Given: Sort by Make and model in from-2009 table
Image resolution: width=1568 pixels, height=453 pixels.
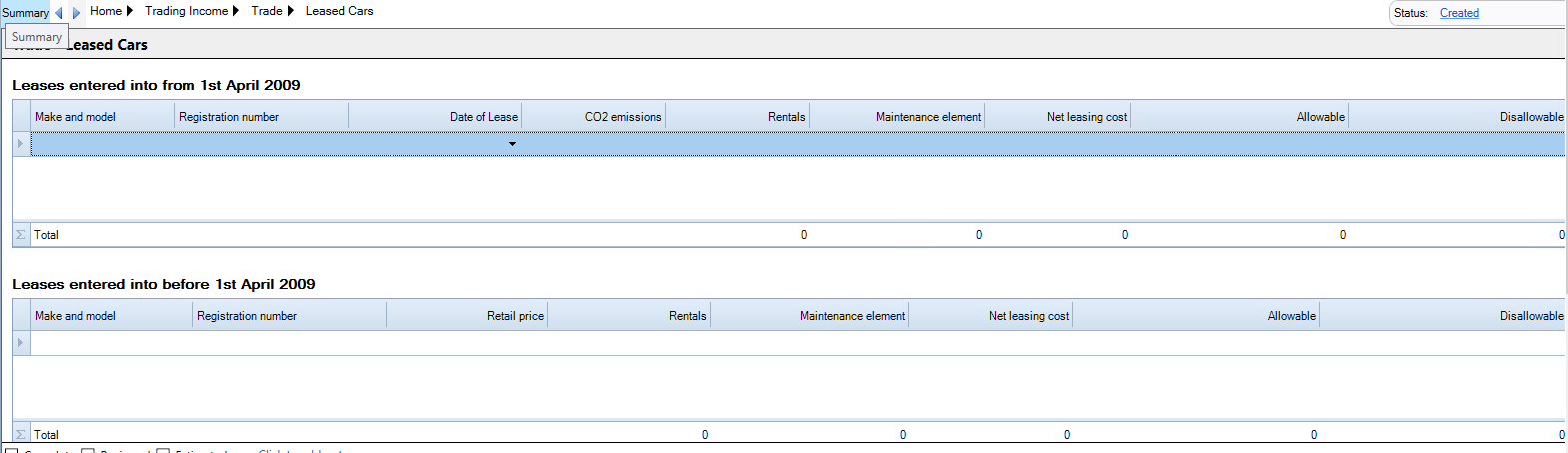Looking at the screenshot, I should (x=103, y=117).
